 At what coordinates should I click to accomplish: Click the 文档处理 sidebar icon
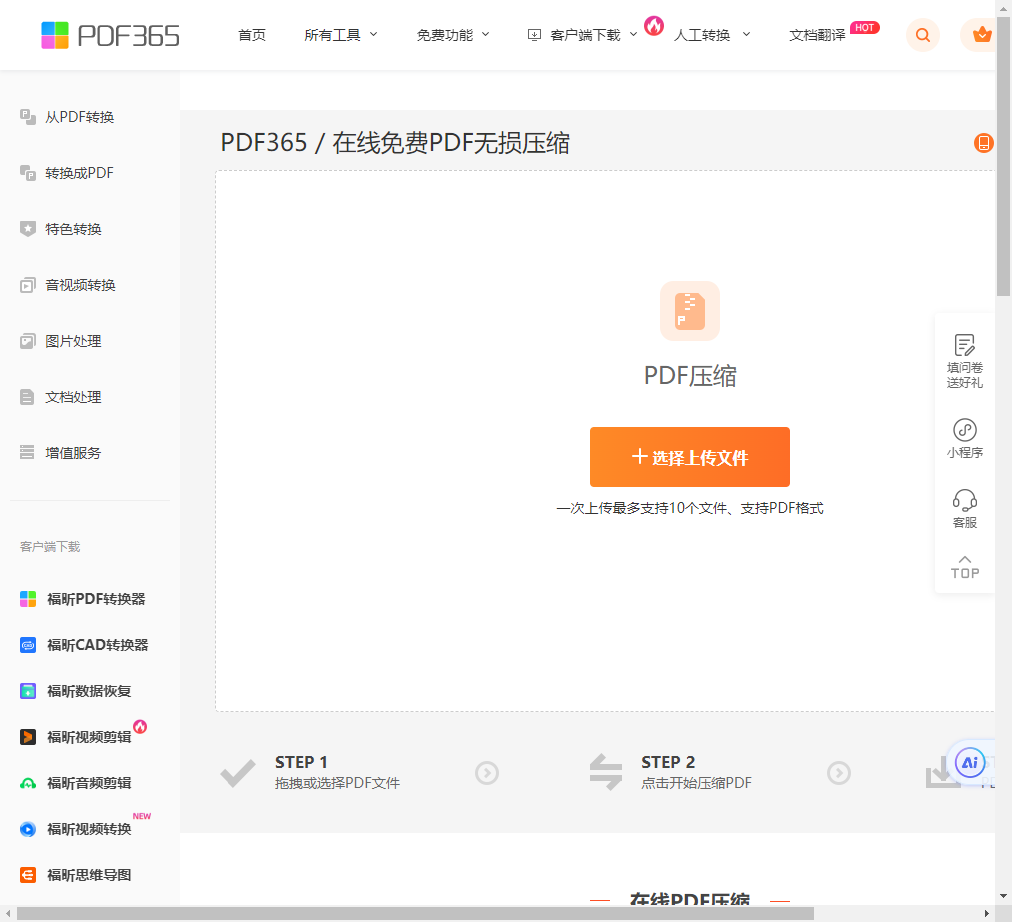[x=27, y=397]
